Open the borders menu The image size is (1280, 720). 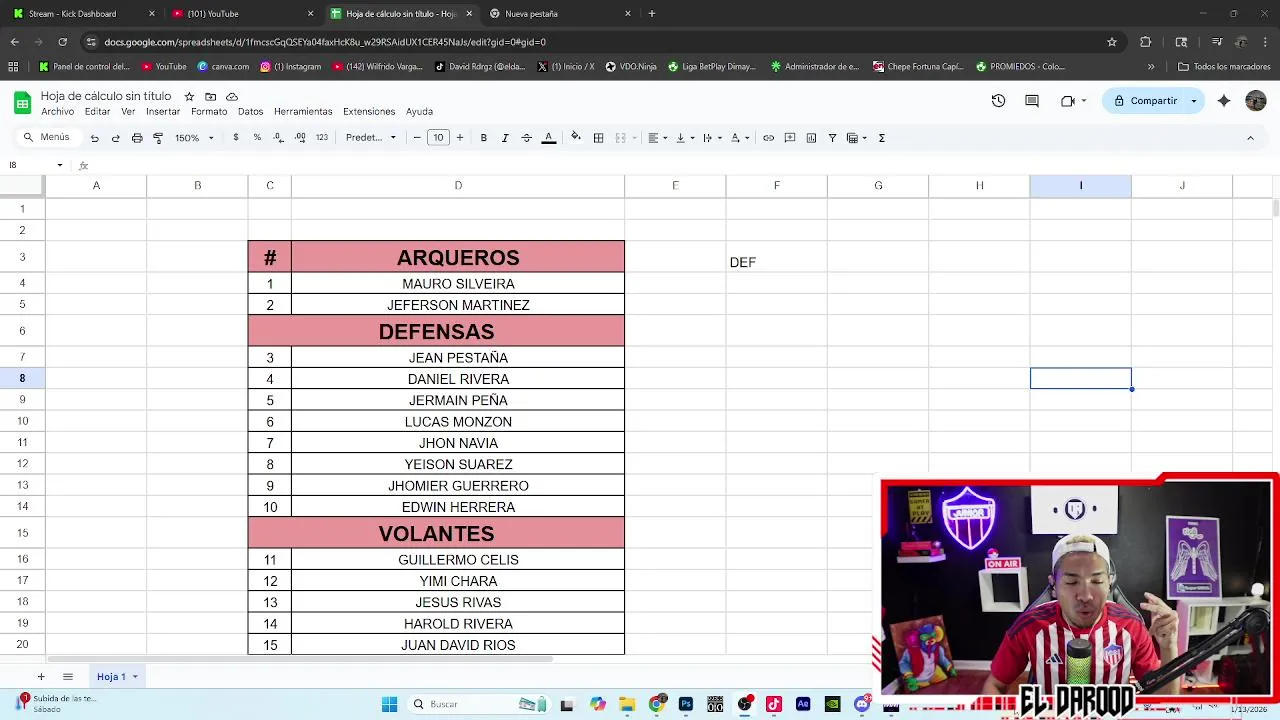[x=598, y=138]
